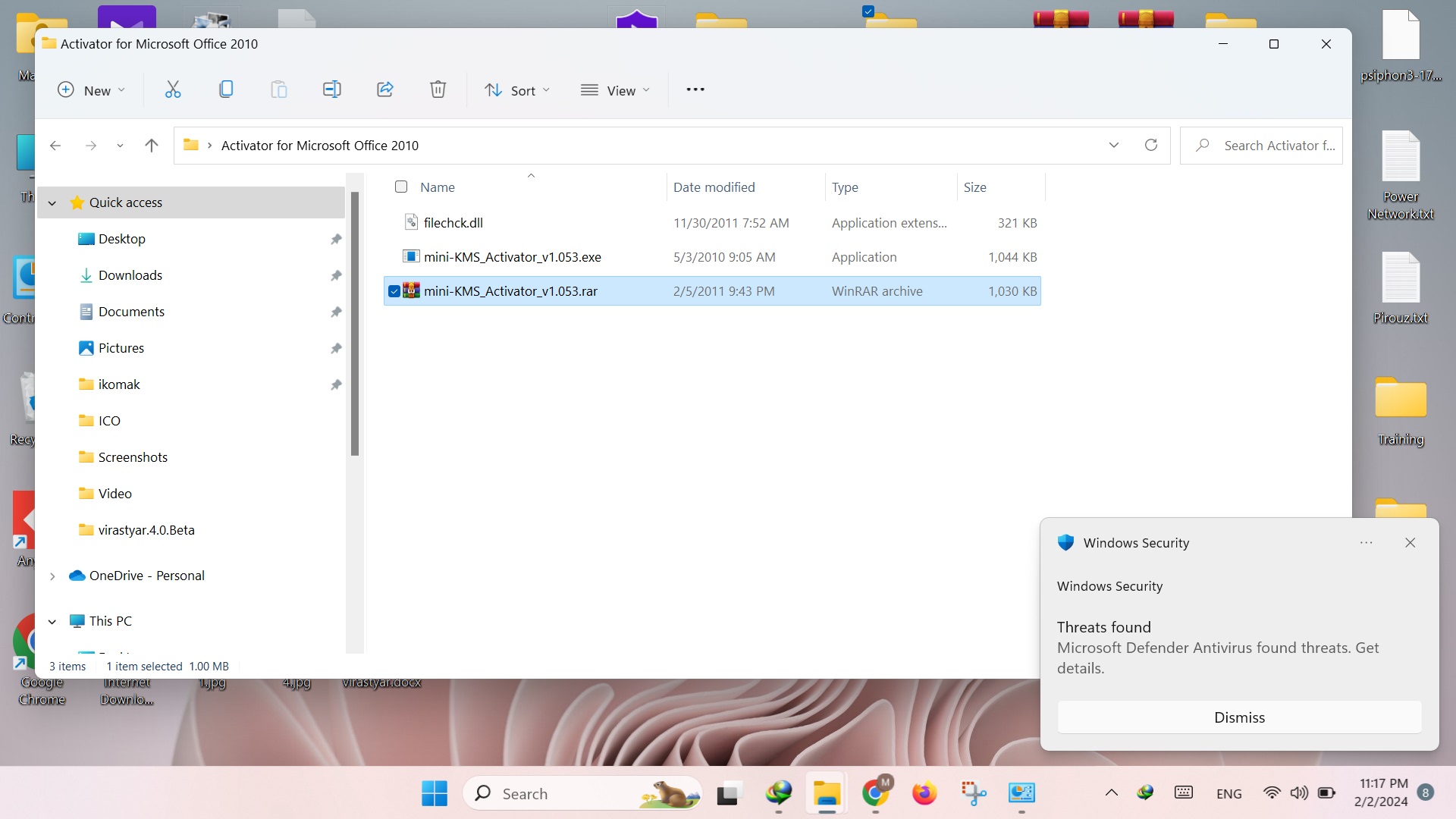The width and height of the screenshot is (1456, 819).
Task: Collapse the This PC tree node
Action: 52,621
